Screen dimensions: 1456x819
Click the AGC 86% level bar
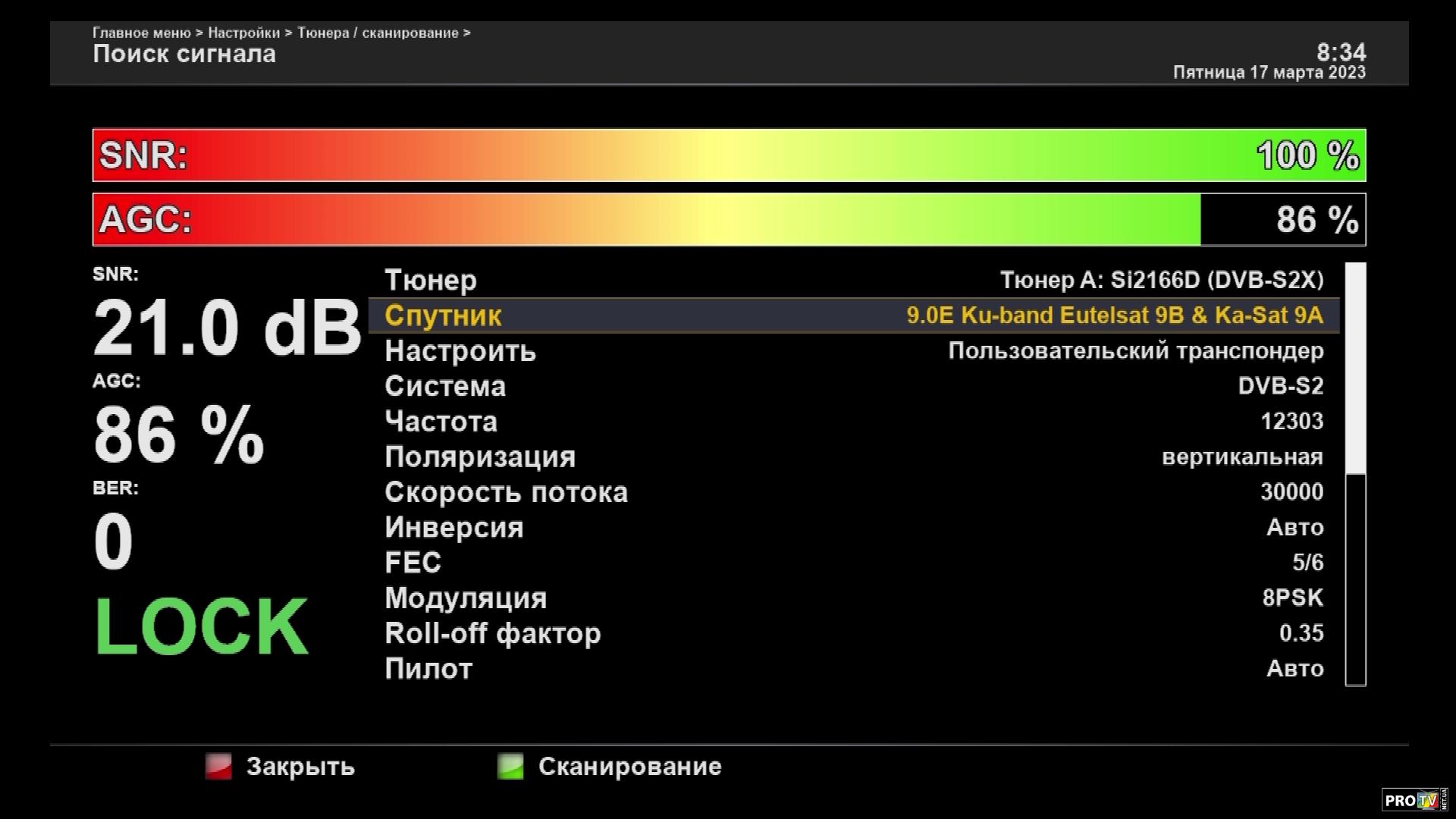[728, 220]
